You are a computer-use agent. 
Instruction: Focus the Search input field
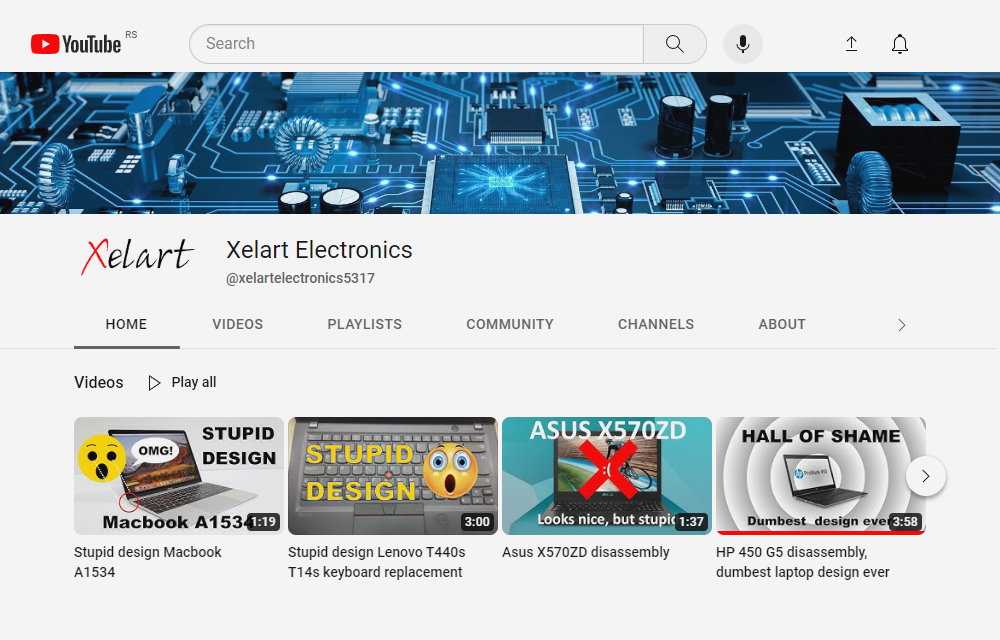tap(416, 44)
